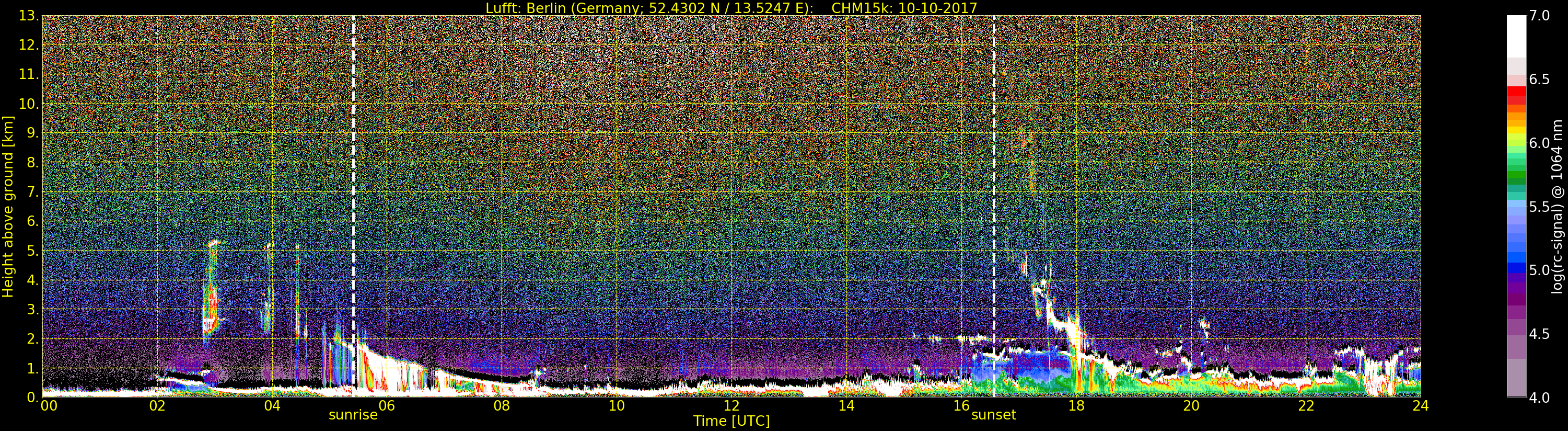Click the '4.5' colorbar tick value

pos(1539,334)
